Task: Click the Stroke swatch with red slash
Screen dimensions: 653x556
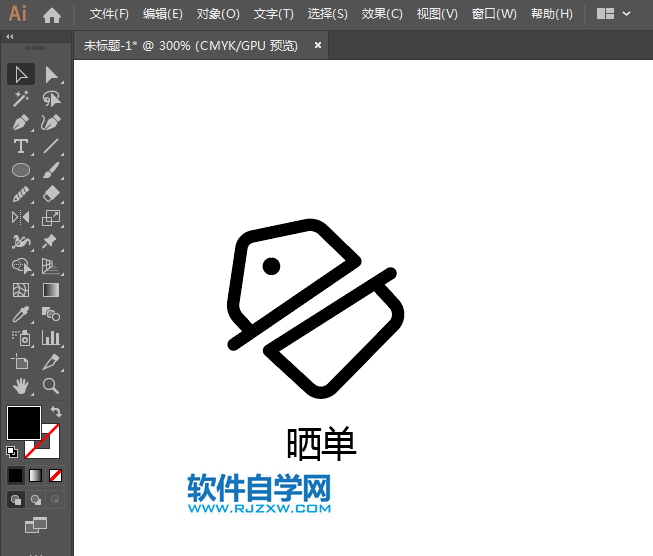Action: coord(52,448)
